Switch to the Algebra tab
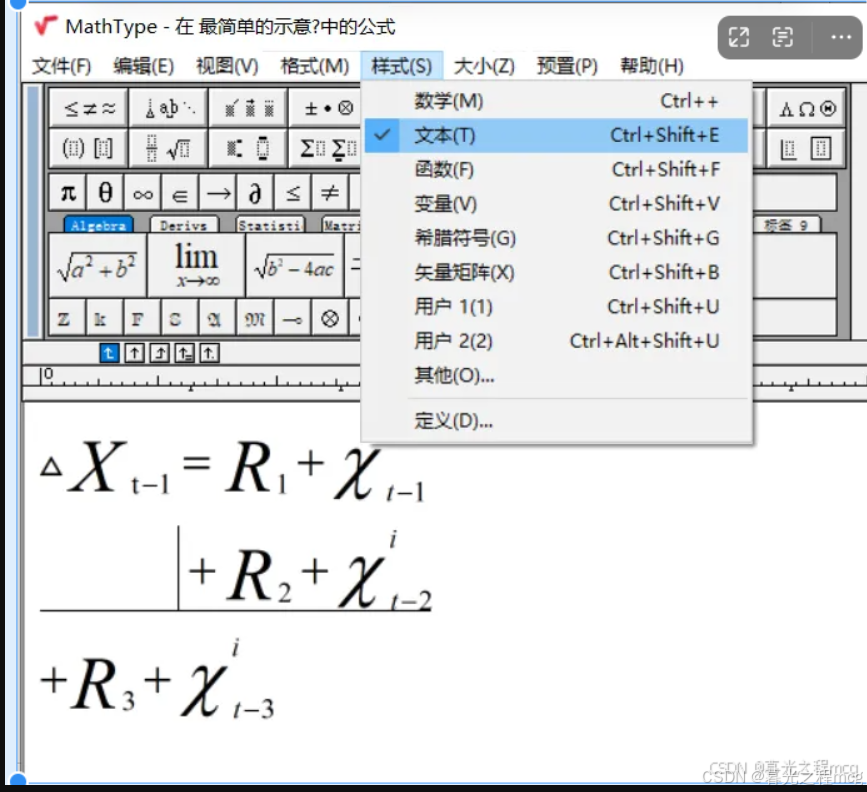This screenshot has height=792, width=867. pyautogui.click(x=98, y=225)
